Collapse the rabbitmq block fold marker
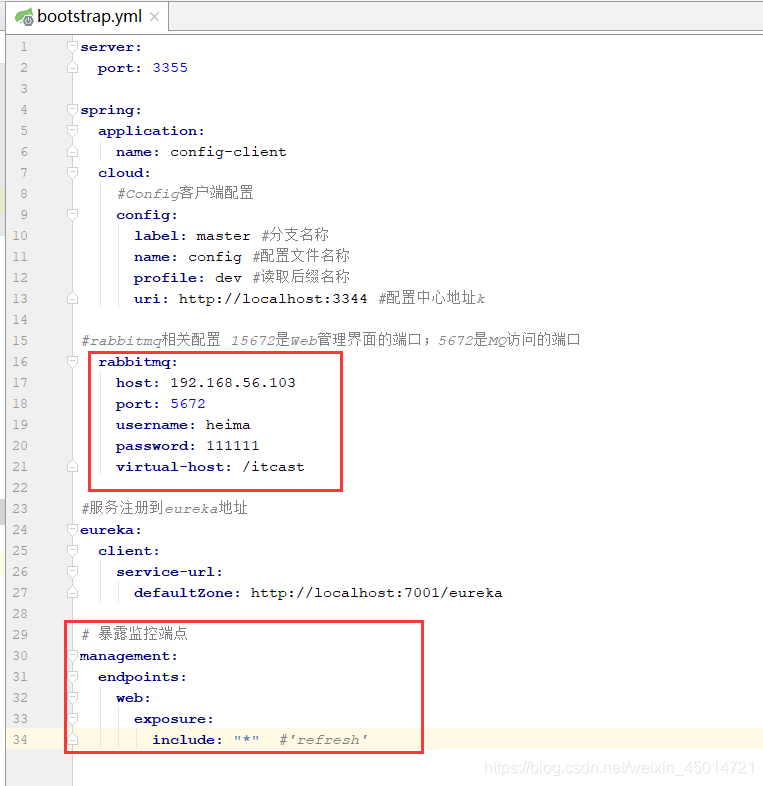763x786 pixels. (x=72, y=362)
